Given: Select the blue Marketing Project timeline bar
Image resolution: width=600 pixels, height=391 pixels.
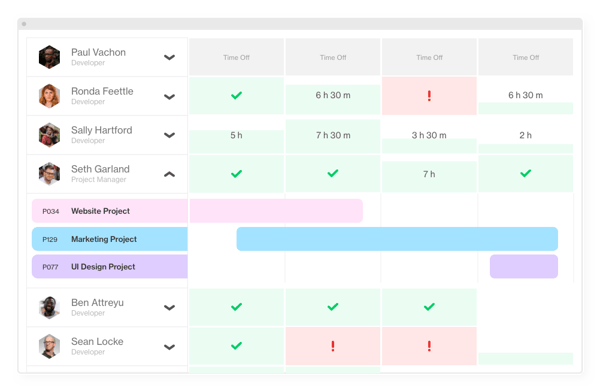Looking at the screenshot, I should point(397,239).
